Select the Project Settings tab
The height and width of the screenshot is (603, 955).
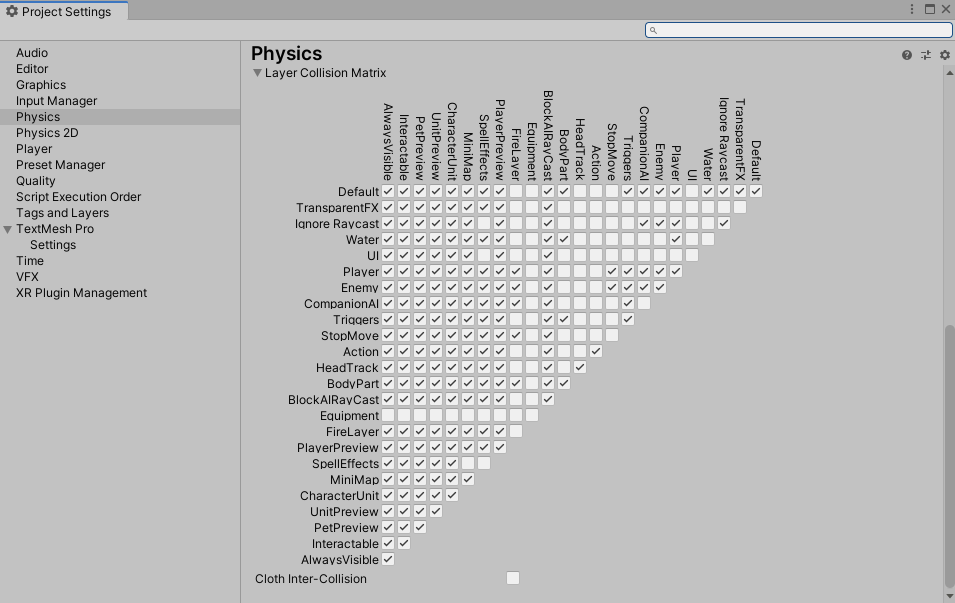[x=64, y=12]
